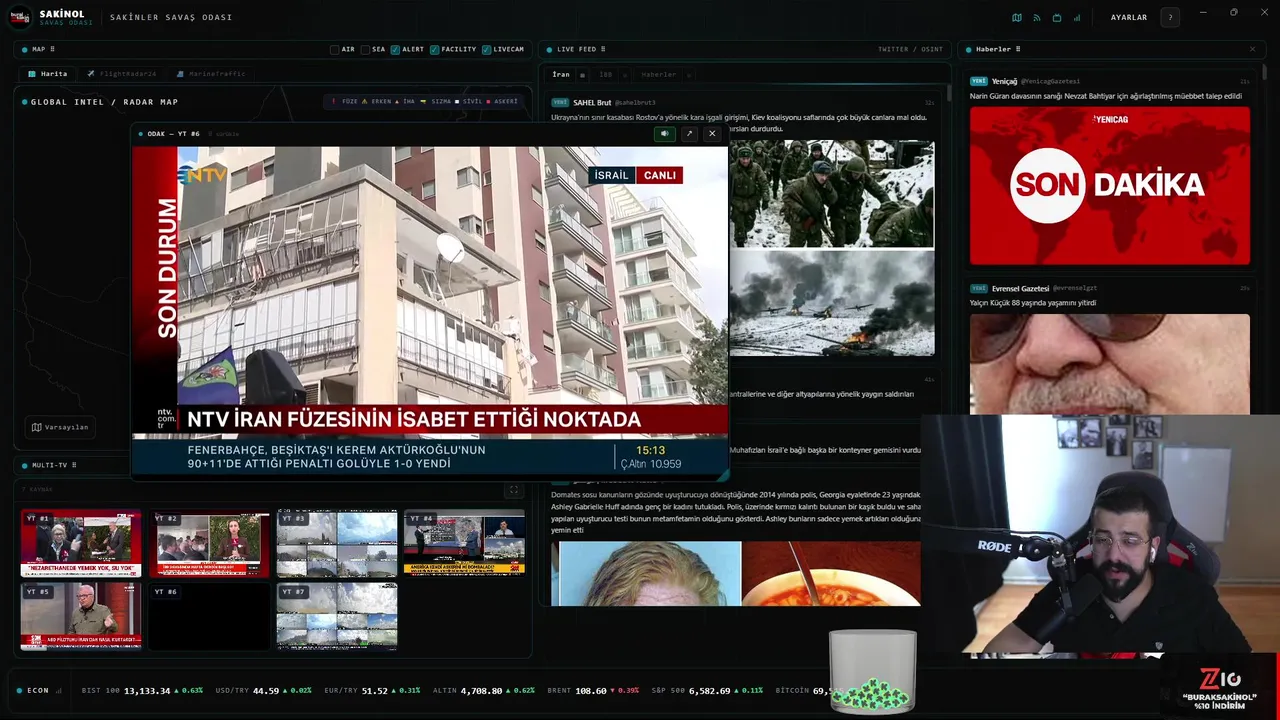Close the ODAK YT #6 focused video
Image resolution: width=1280 pixels, height=720 pixels.
[712, 133]
